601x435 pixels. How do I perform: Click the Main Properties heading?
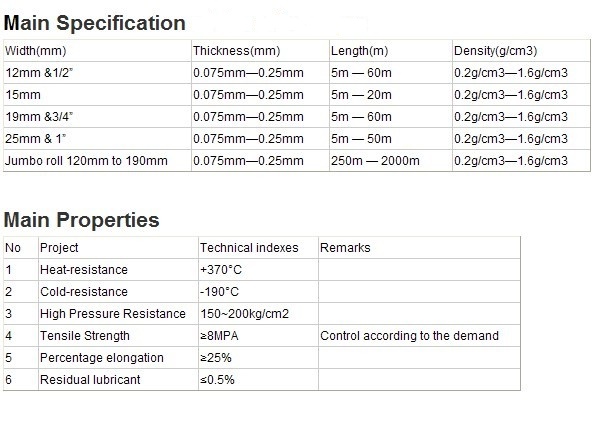pyautogui.click(x=82, y=220)
